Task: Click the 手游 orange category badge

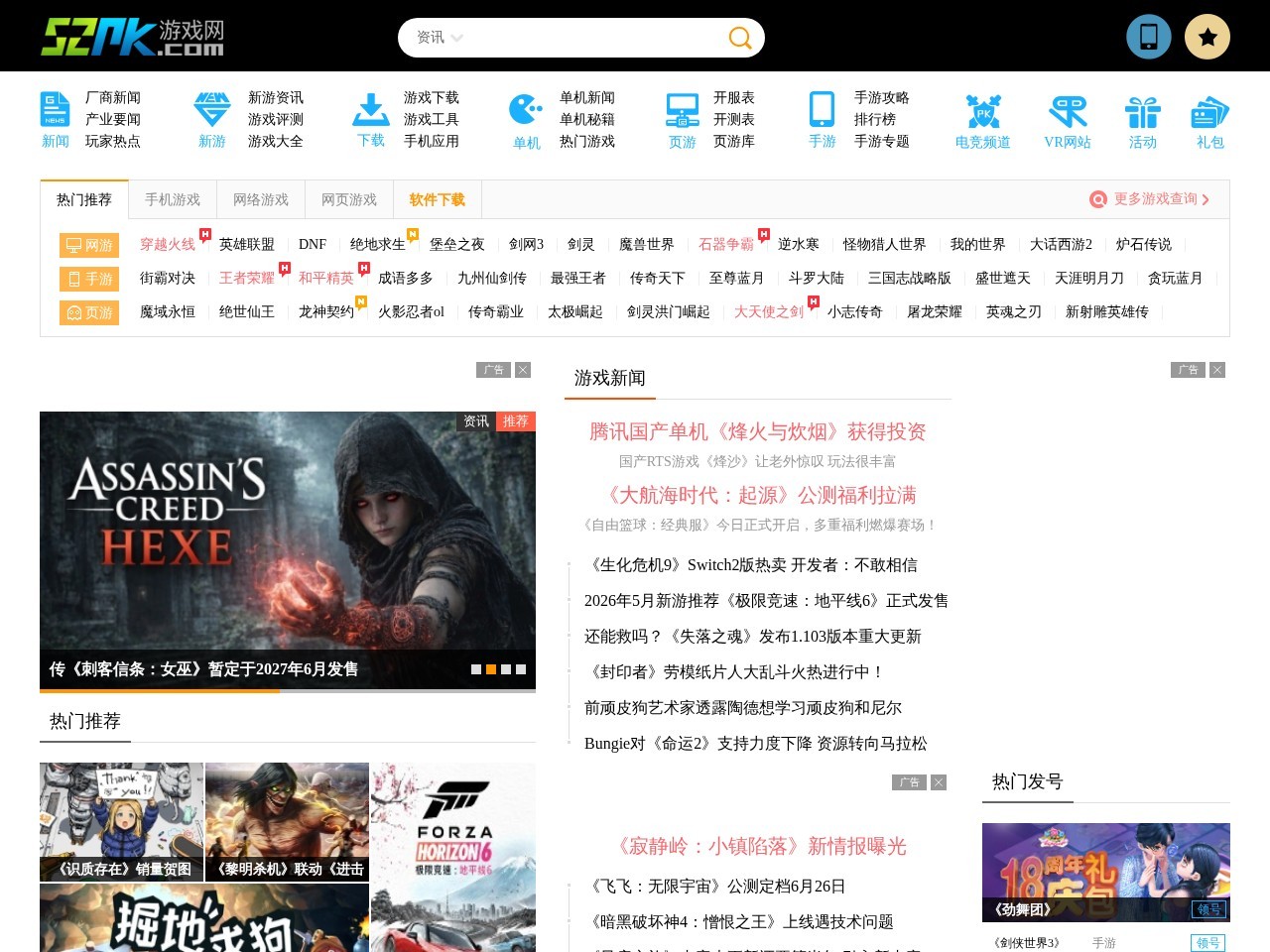Action: (89, 279)
